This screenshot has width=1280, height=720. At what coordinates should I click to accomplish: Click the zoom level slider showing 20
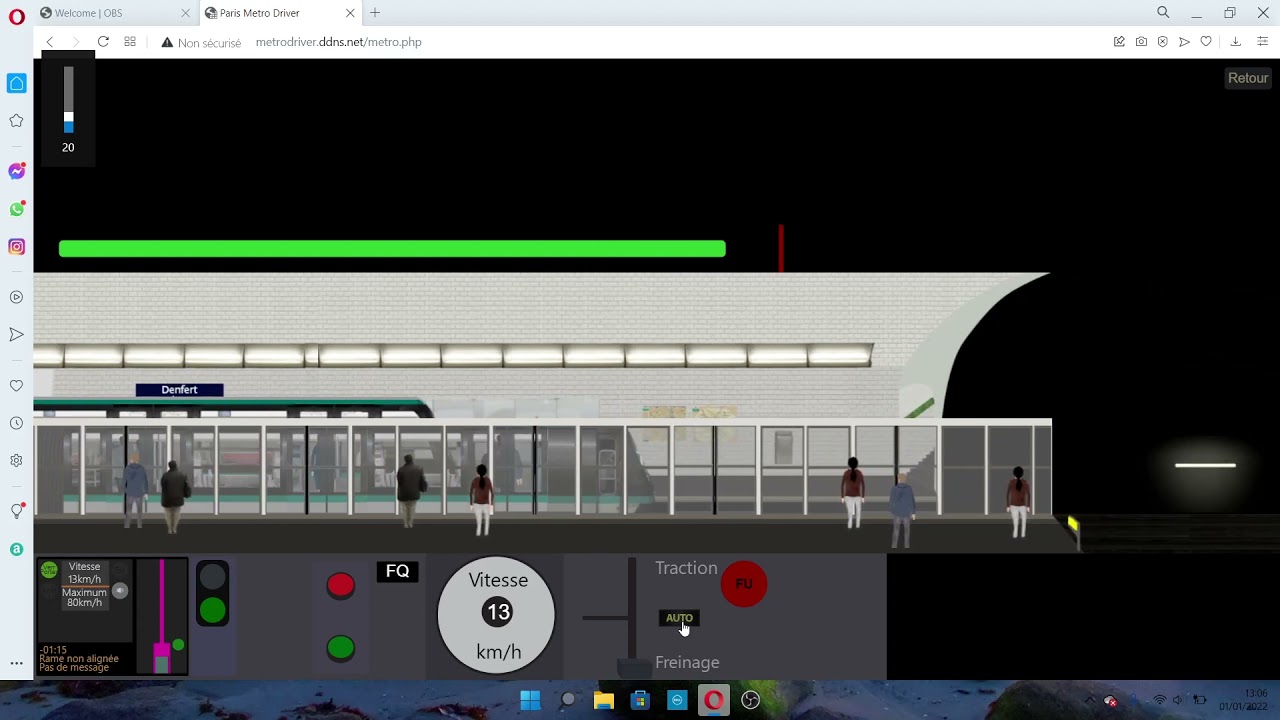click(x=68, y=100)
